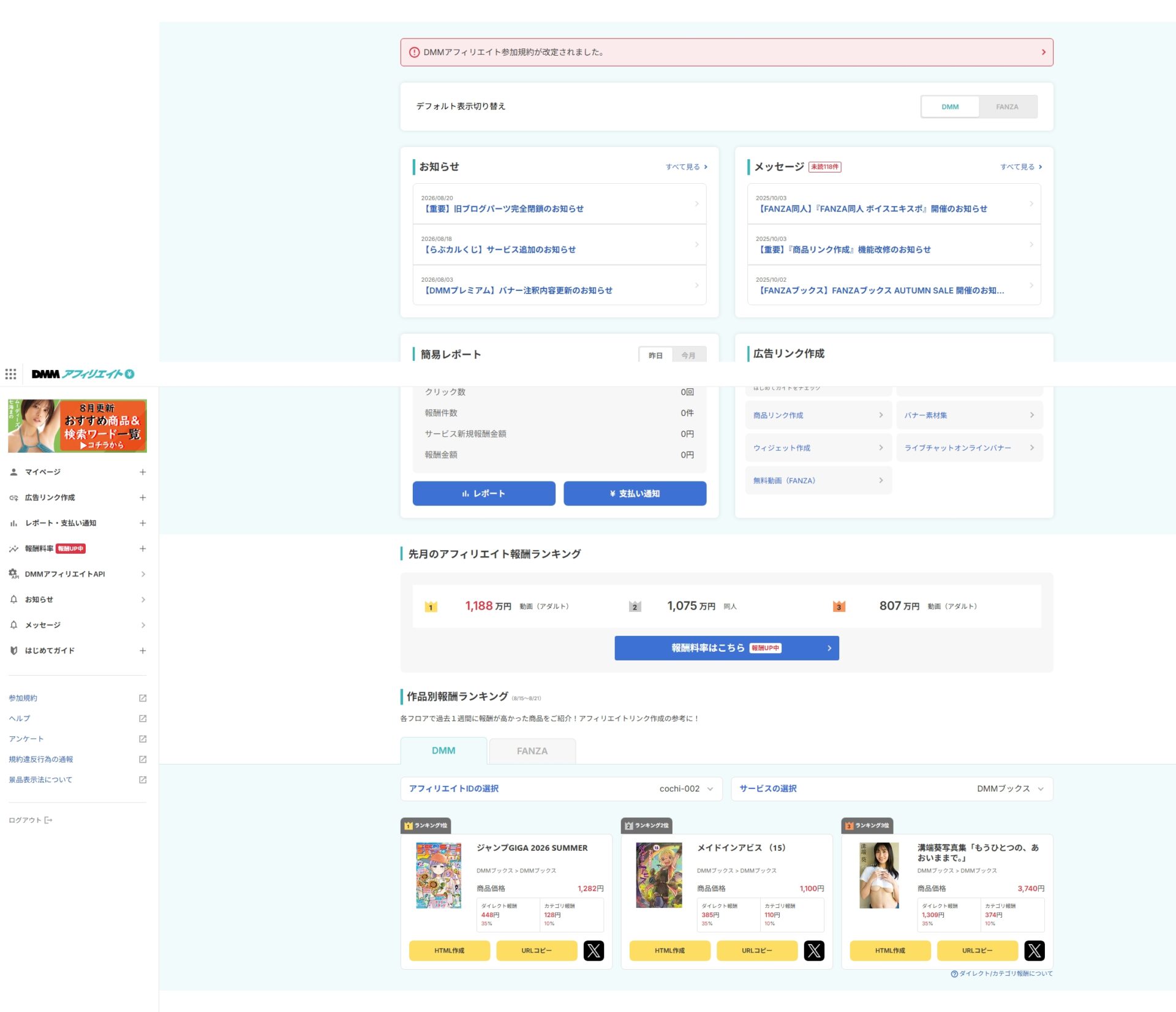Click the logout door icon

click(x=48, y=820)
